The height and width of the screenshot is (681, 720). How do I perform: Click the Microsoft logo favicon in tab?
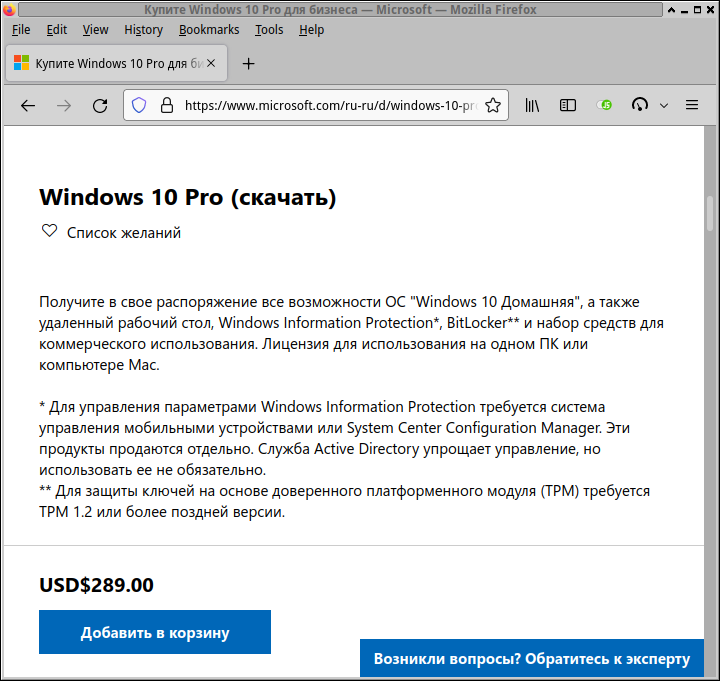click(22, 63)
